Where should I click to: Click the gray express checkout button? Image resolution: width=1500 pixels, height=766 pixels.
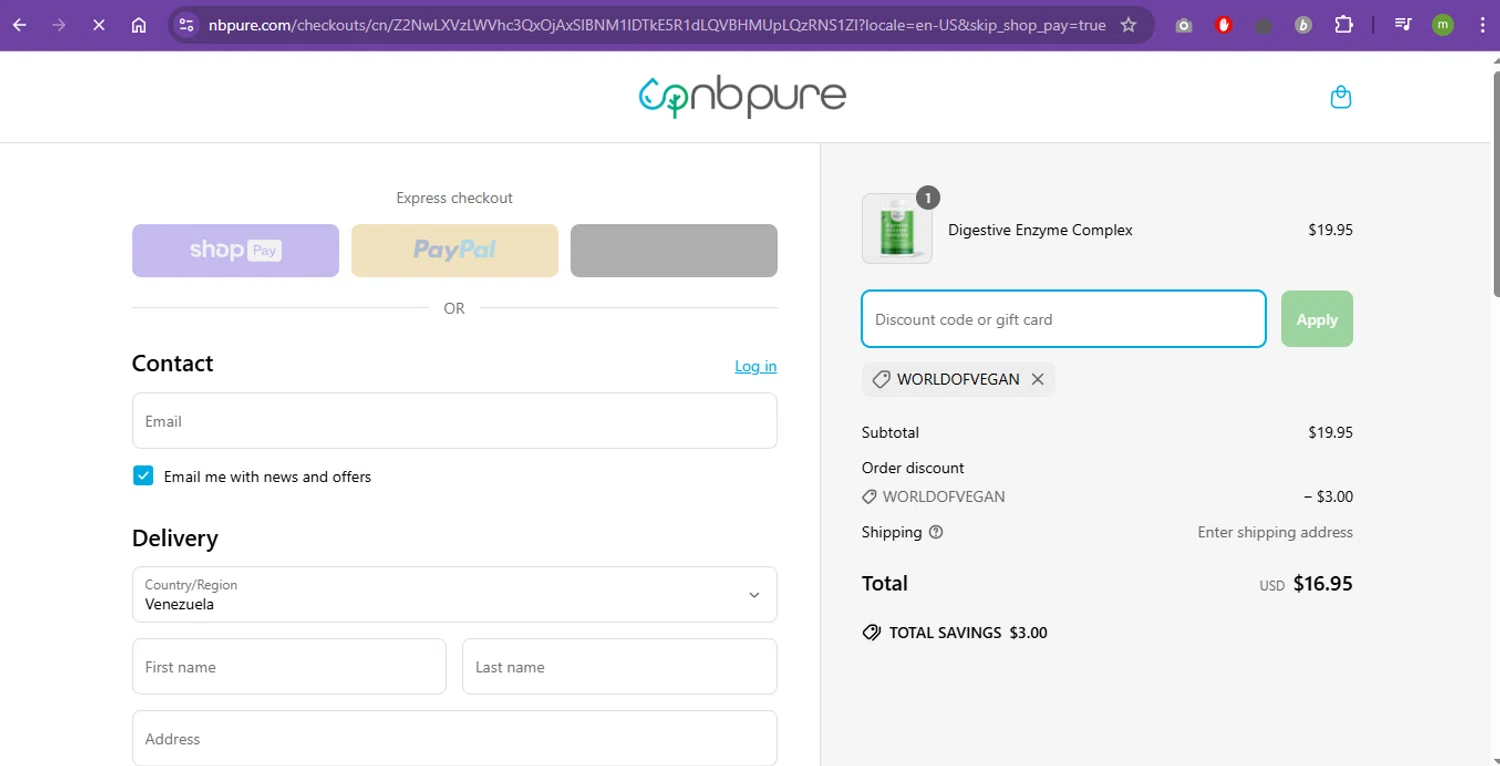674,250
